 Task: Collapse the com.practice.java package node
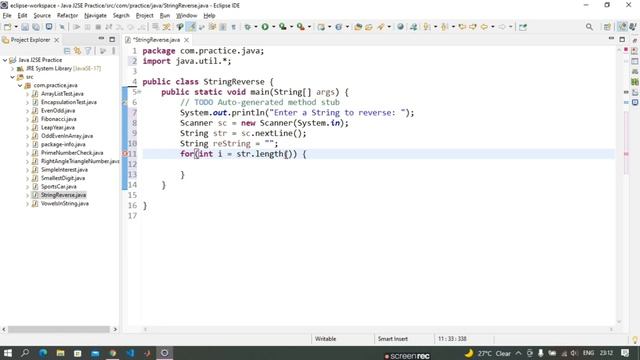point(20,85)
